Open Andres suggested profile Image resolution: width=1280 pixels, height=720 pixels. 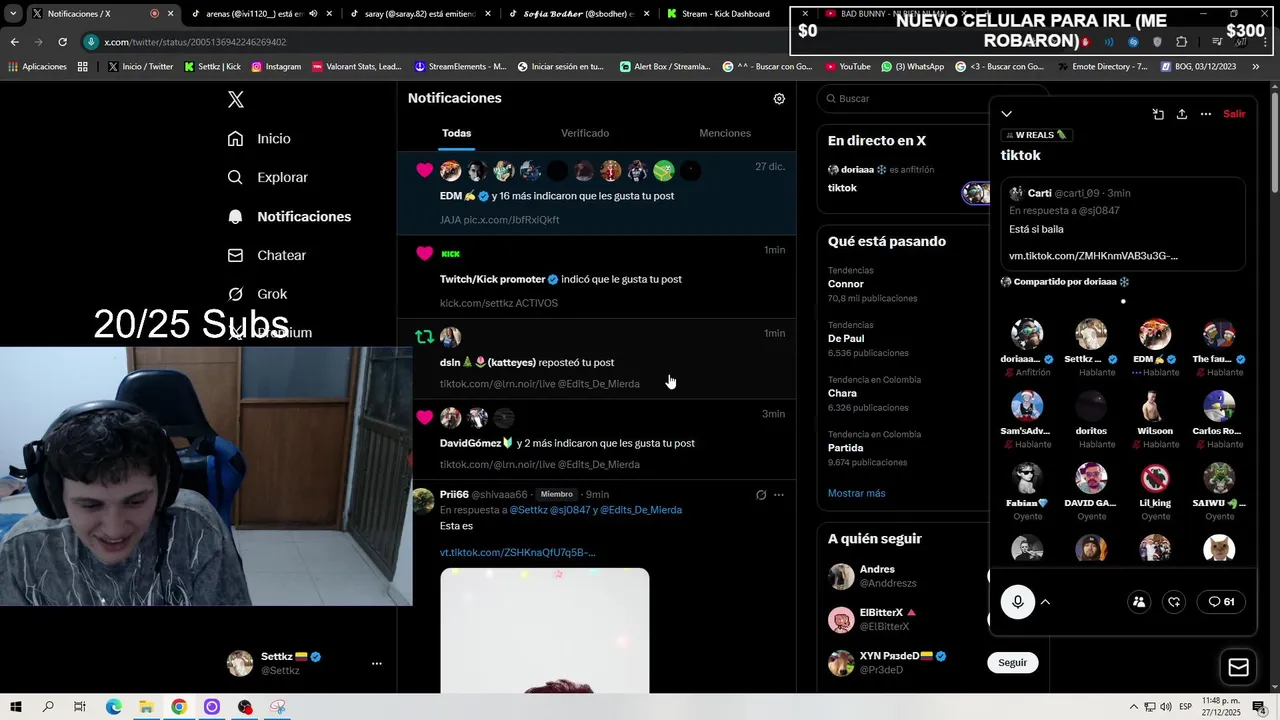(x=877, y=569)
